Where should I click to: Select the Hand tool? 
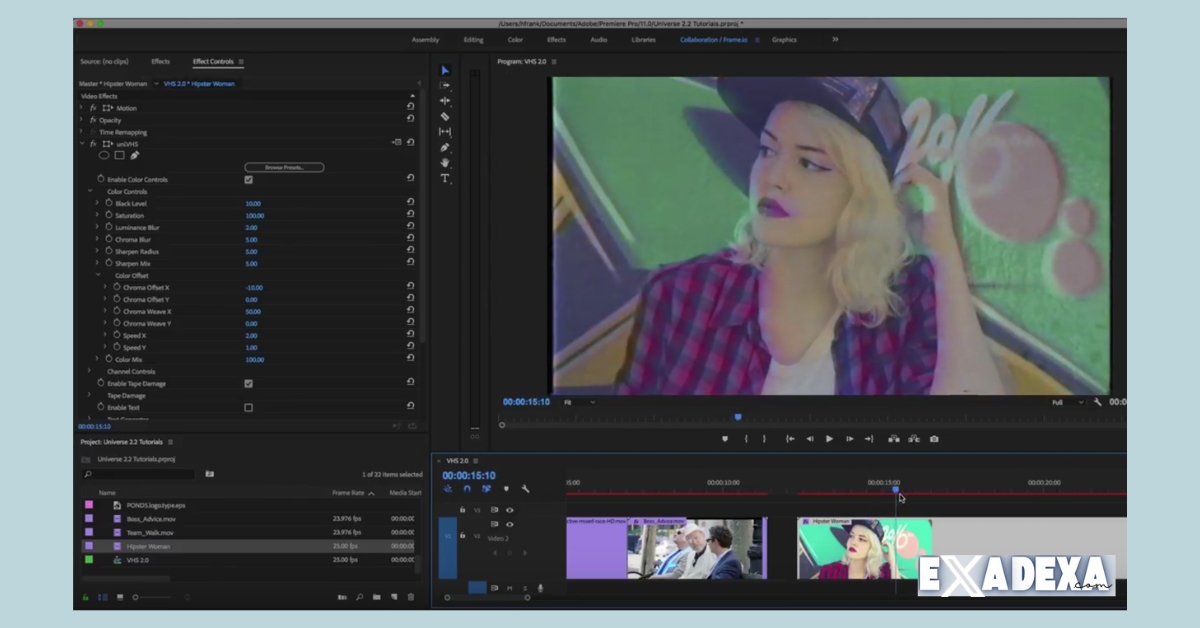coord(445,163)
